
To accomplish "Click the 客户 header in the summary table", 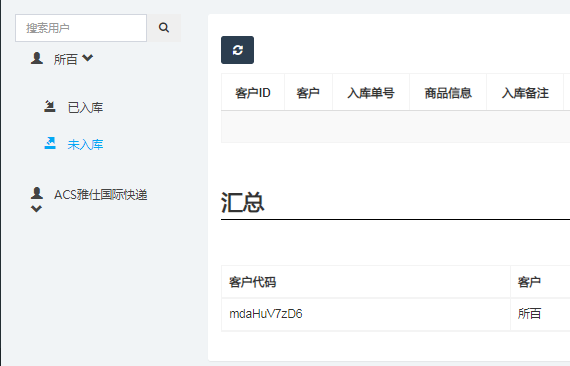I will [x=529, y=282].
